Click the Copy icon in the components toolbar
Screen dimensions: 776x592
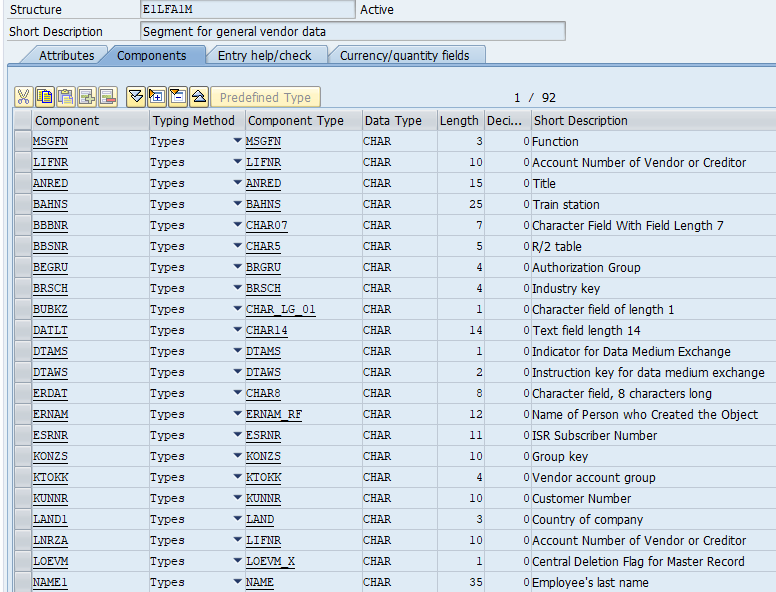pos(45,97)
